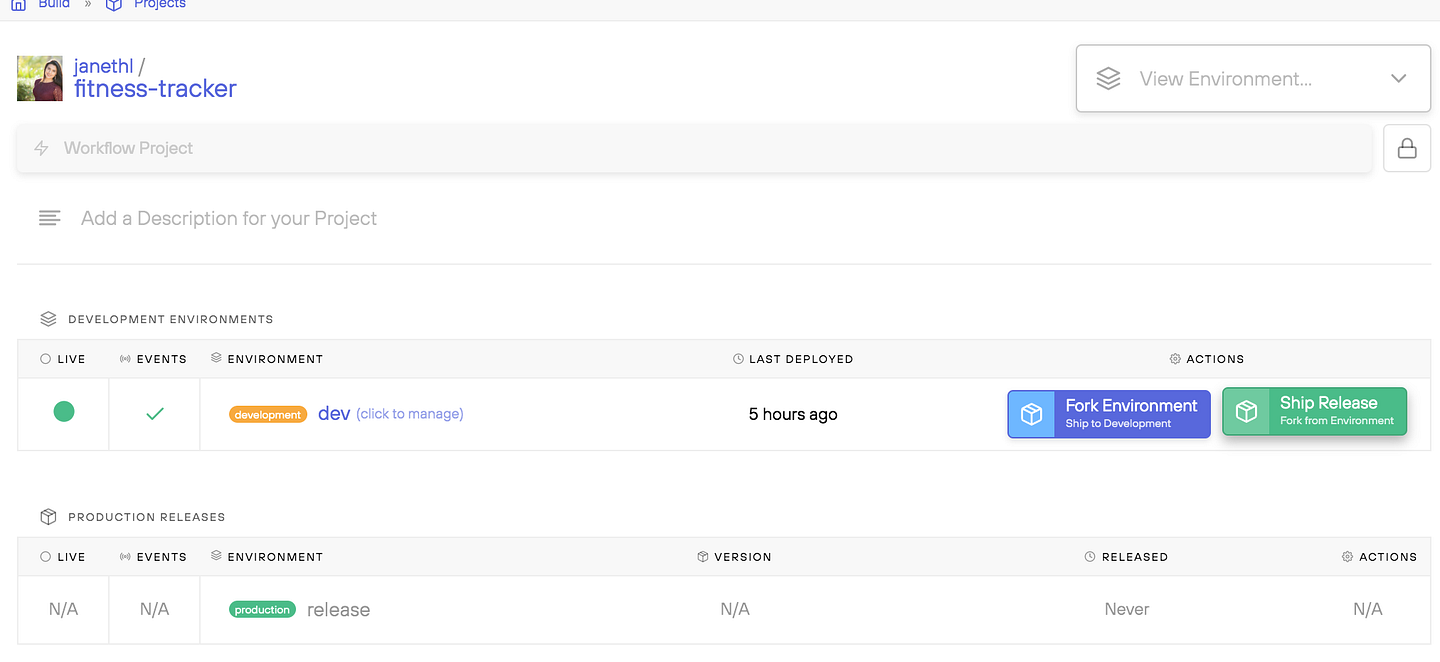The height and width of the screenshot is (662, 1440).
Task: Click the janethl profile avatar photo
Action: [40, 78]
